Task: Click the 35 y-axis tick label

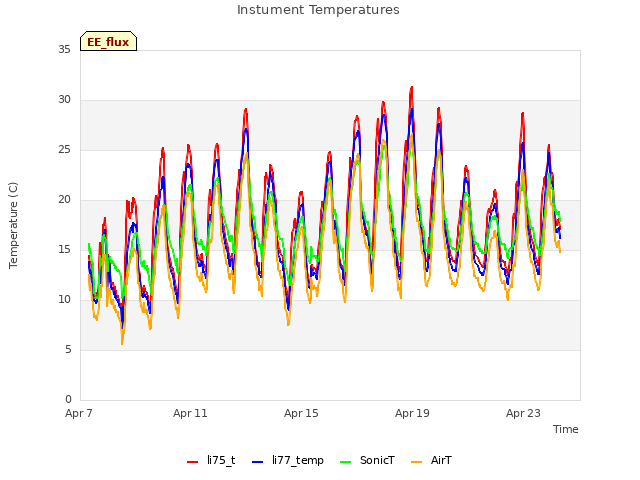Action: pos(64,49)
